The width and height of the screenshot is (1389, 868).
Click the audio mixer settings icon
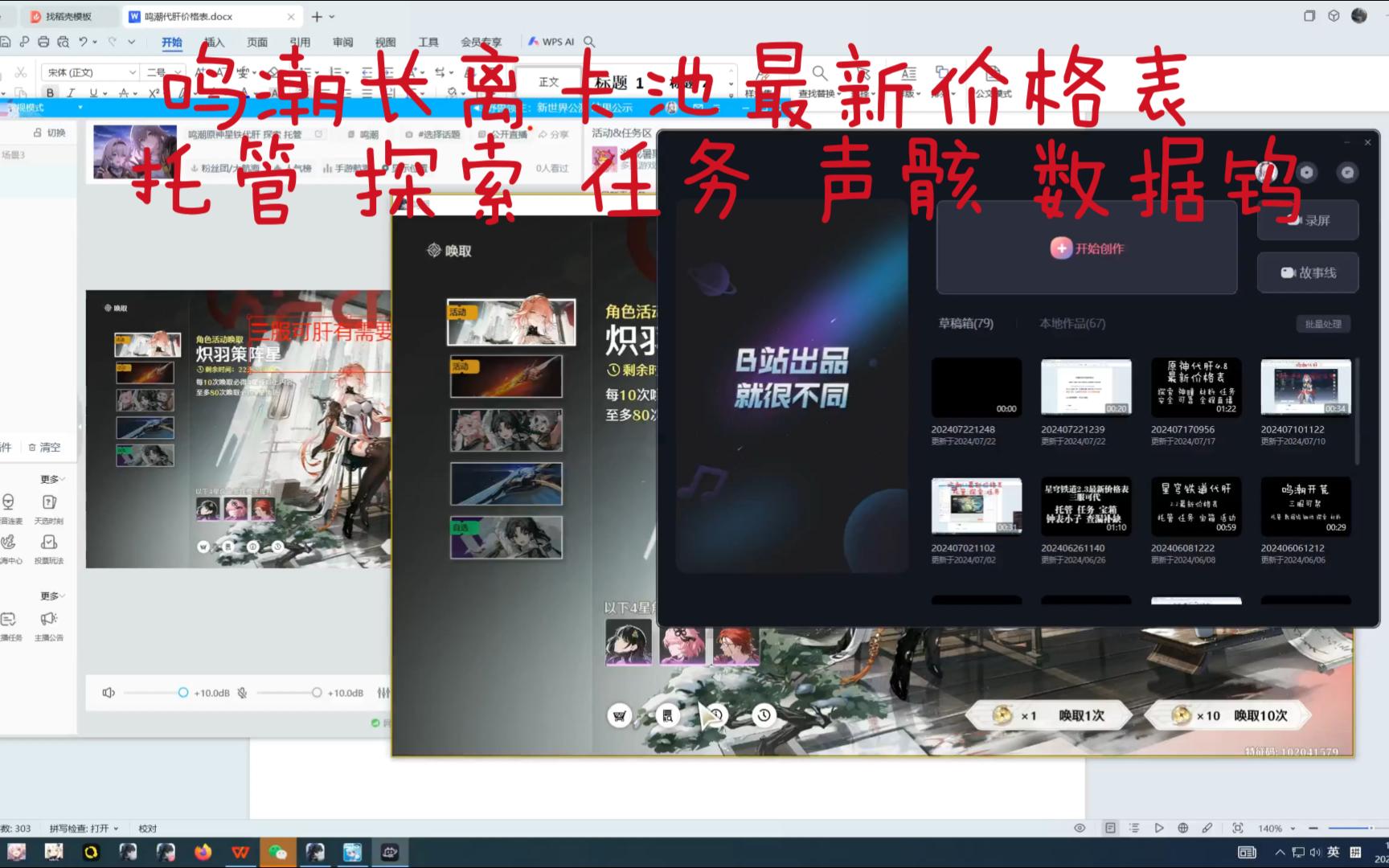click(383, 693)
